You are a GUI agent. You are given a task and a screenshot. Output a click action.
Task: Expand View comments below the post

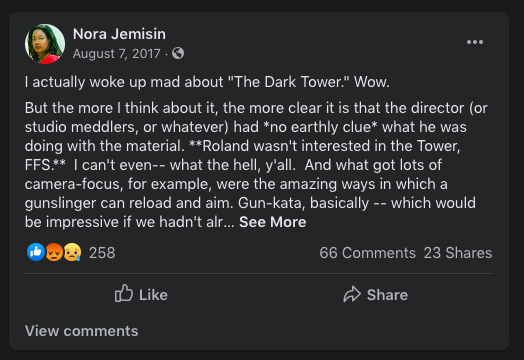(82, 331)
